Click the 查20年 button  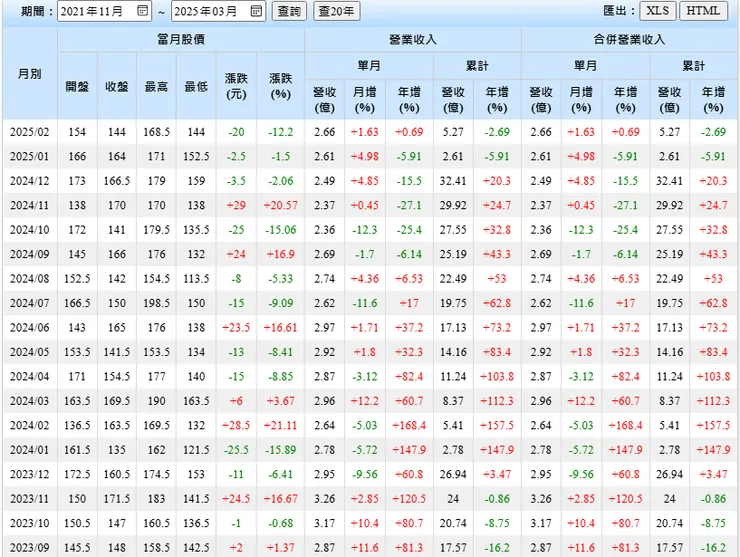pyautogui.click(x=336, y=11)
